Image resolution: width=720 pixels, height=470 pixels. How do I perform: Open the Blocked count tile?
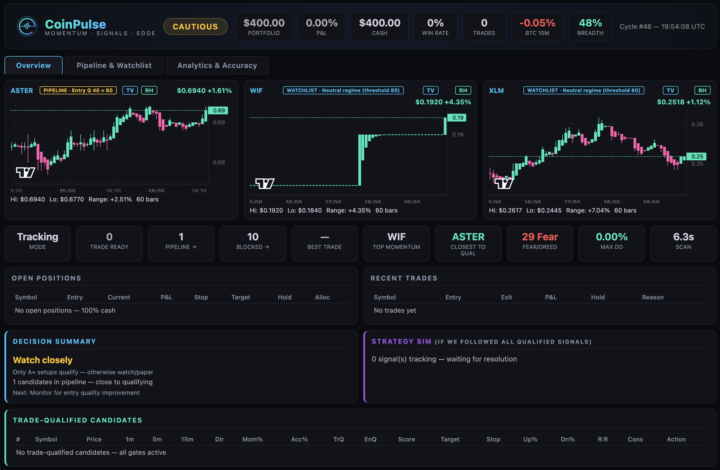(253, 243)
